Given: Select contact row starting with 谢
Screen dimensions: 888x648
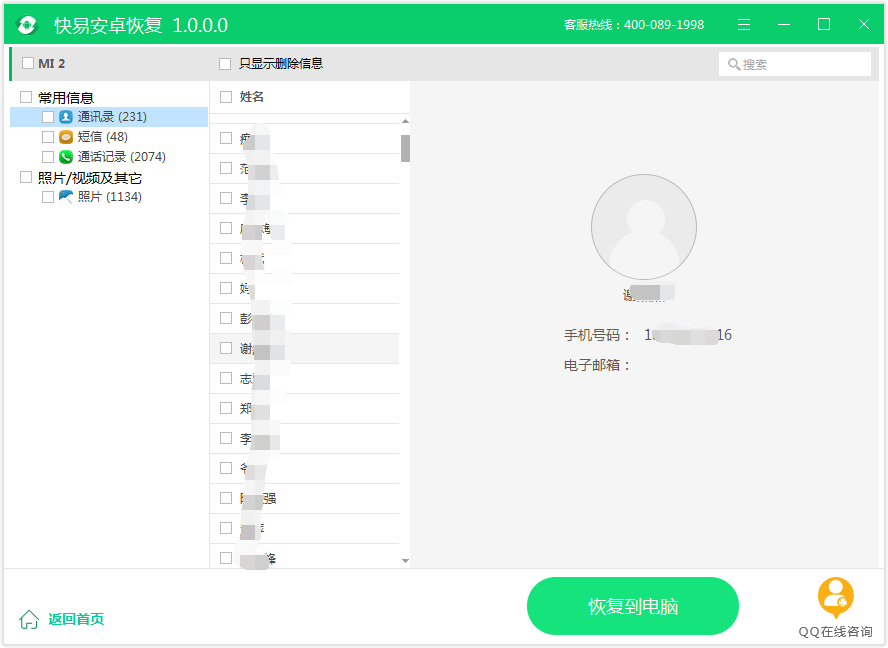Looking at the screenshot, I should [x=305, y=348].
